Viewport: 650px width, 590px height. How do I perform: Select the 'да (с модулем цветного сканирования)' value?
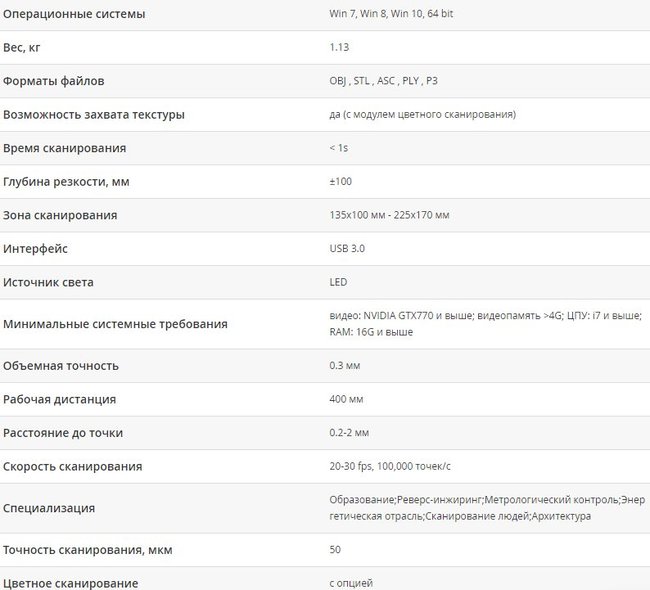click(422, 115)
